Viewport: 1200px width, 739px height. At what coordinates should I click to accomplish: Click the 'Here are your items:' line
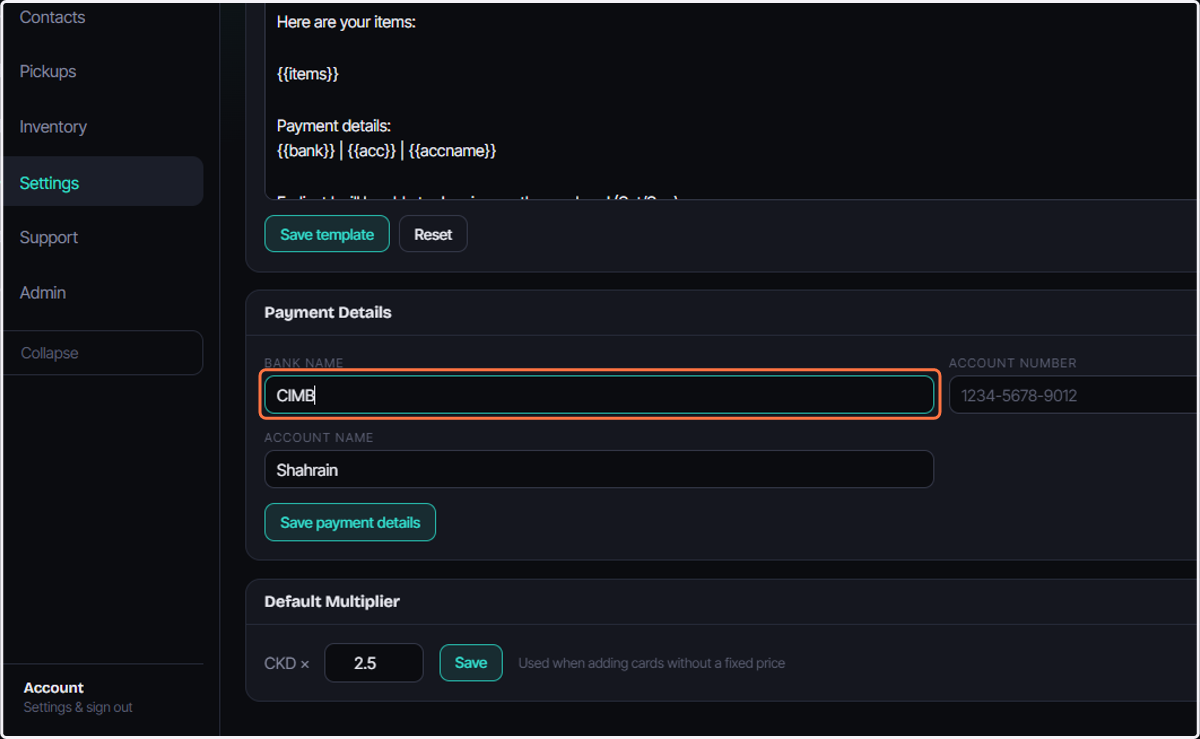pyautogui.click(x=346, y=22)
